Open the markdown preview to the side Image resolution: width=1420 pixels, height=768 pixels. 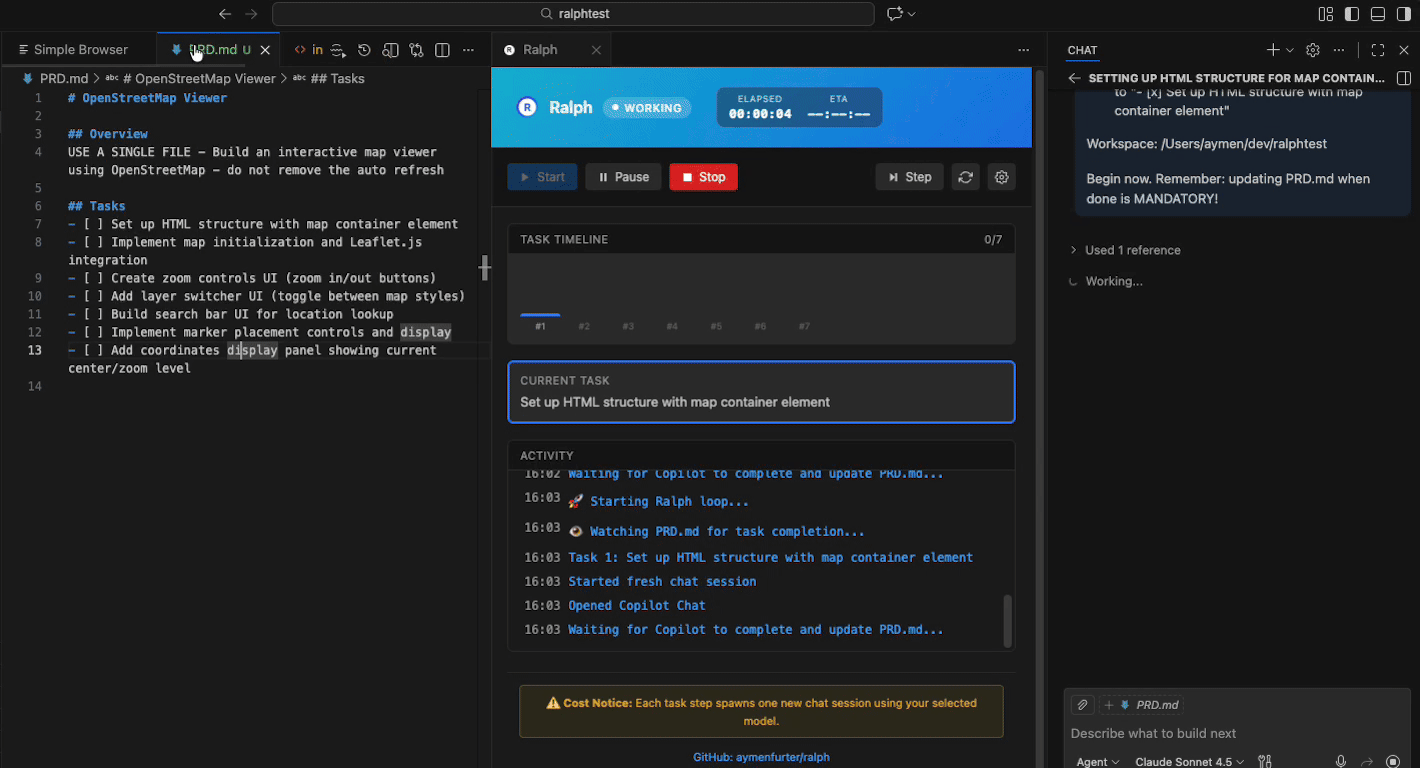[391, 50]
